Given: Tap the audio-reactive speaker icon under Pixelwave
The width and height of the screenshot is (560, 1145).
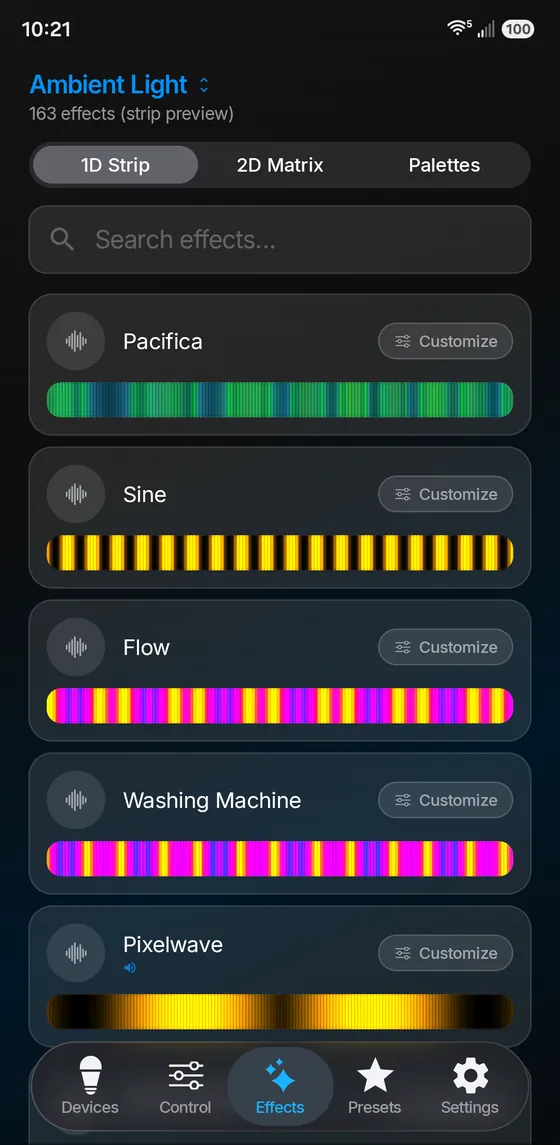Looking at the screenshot, I should point(130,968).
